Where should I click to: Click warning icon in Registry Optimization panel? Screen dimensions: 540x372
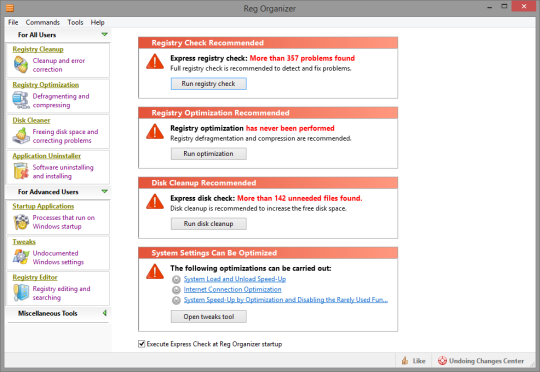coord(155,132)
